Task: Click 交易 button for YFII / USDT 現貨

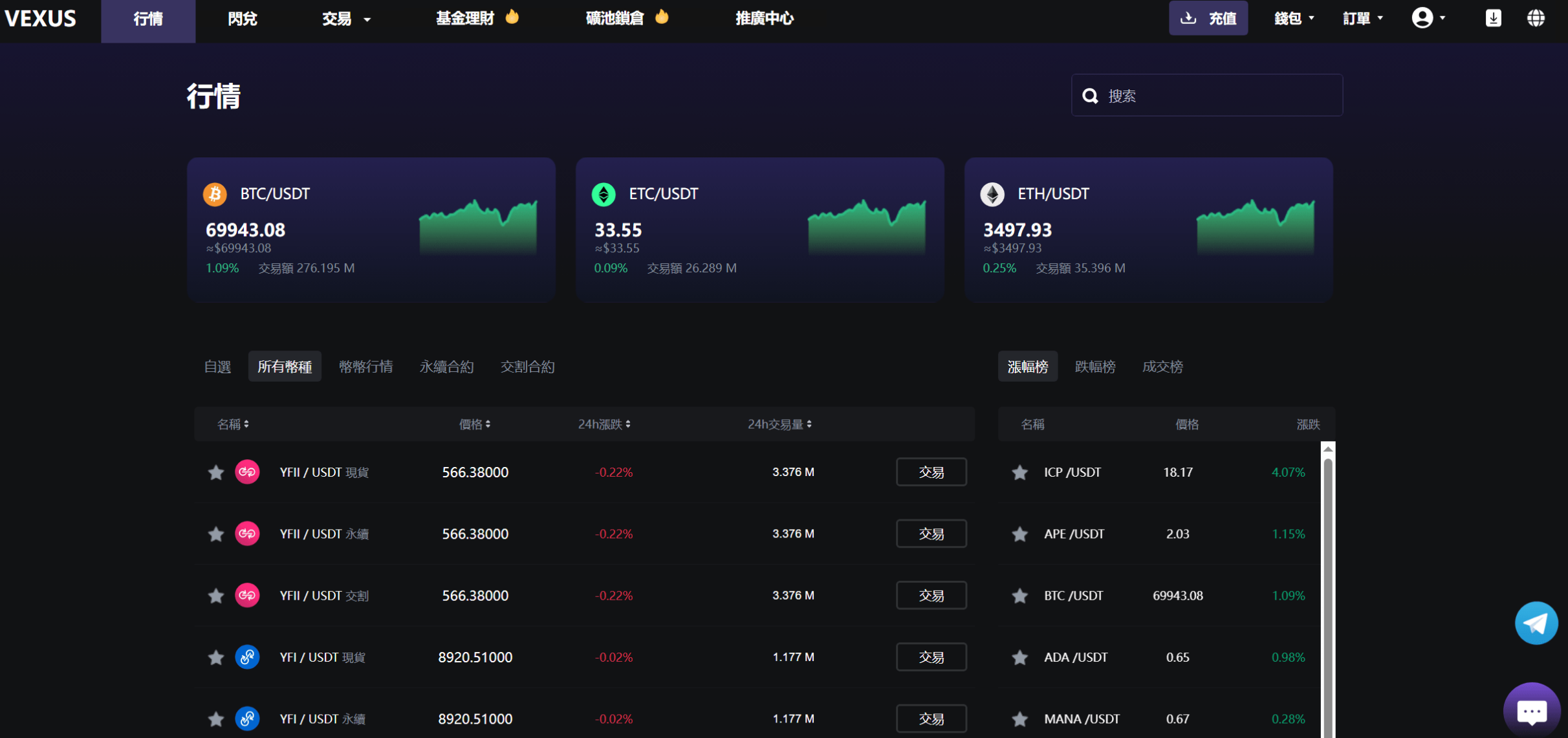Action: coord(931,472)
